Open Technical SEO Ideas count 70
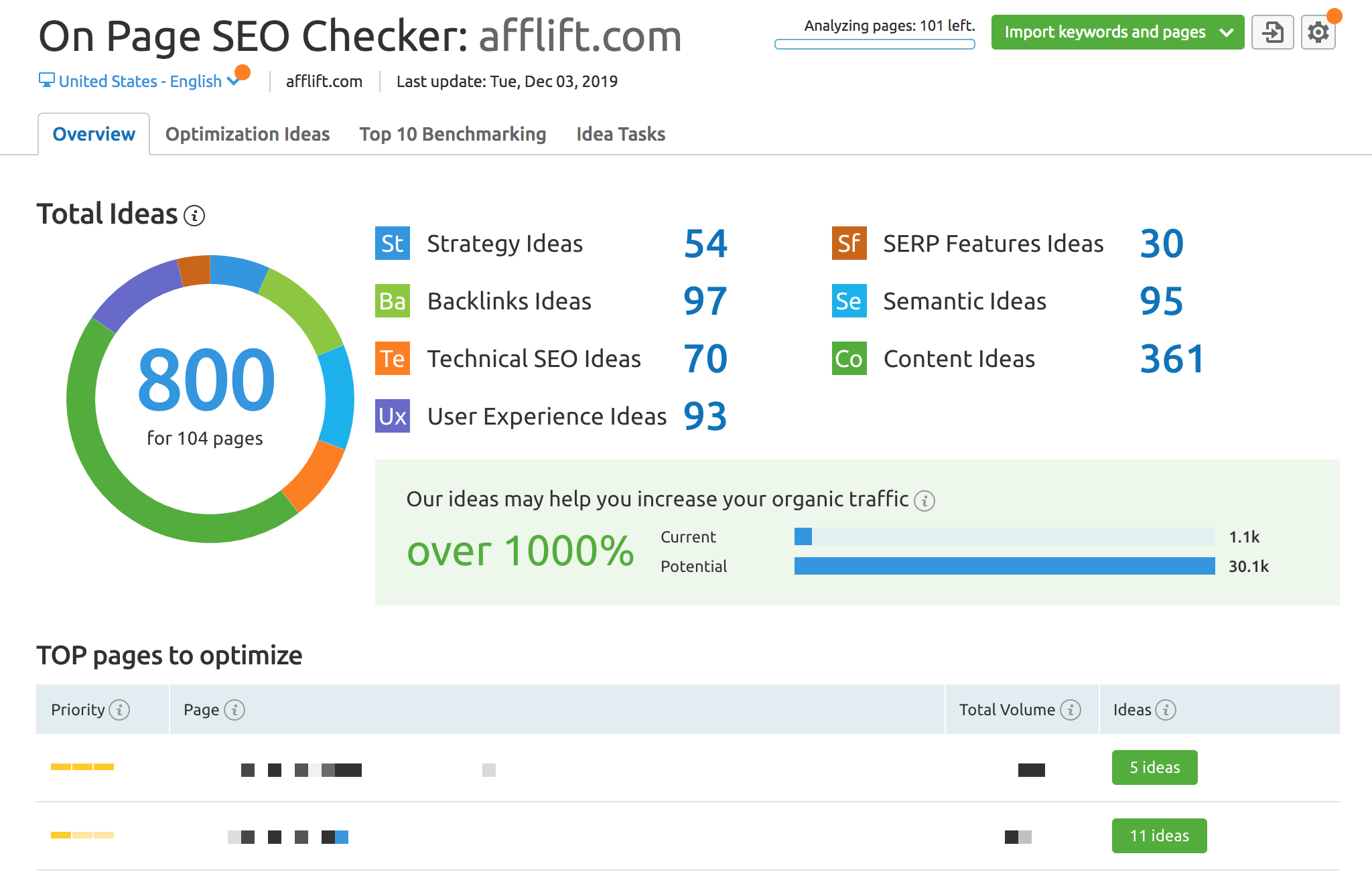The width and height of the screenshot is (1372, 880). [x=705, y=358]
